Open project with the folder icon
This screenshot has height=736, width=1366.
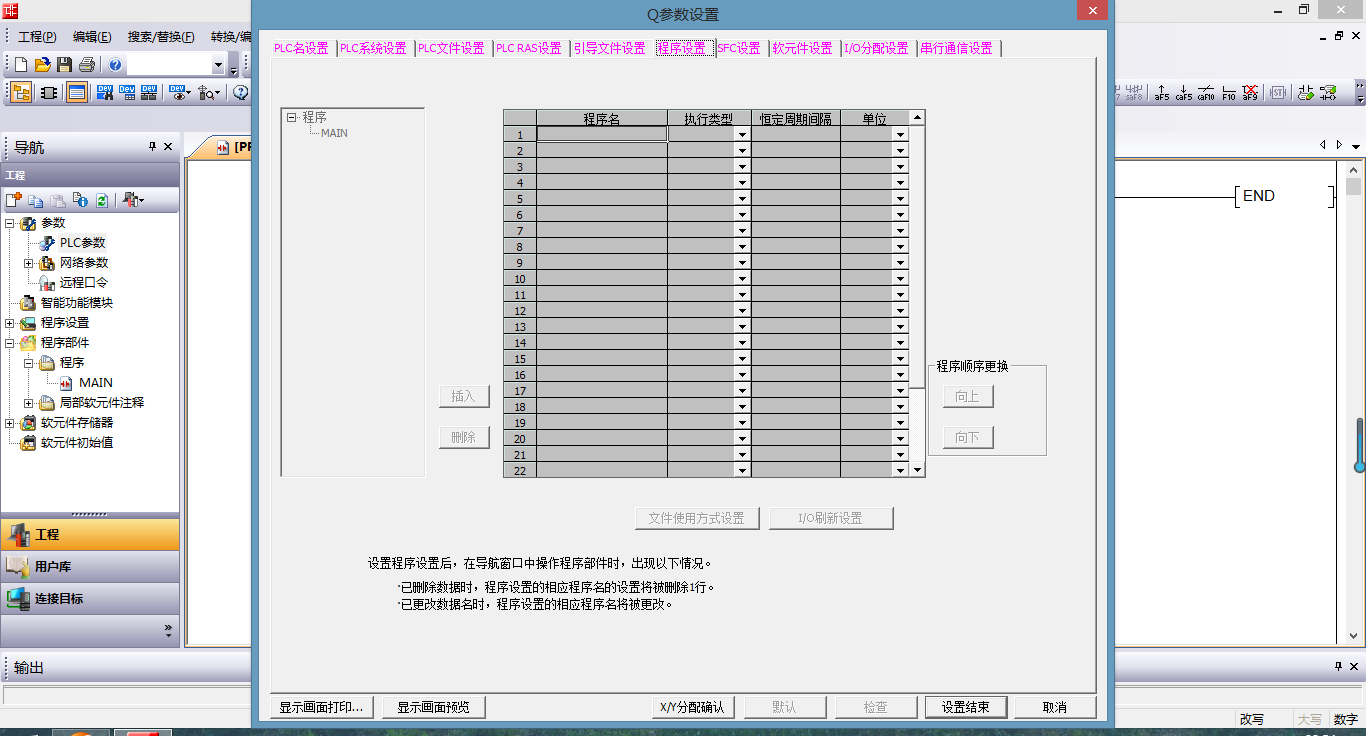[42, 65]
